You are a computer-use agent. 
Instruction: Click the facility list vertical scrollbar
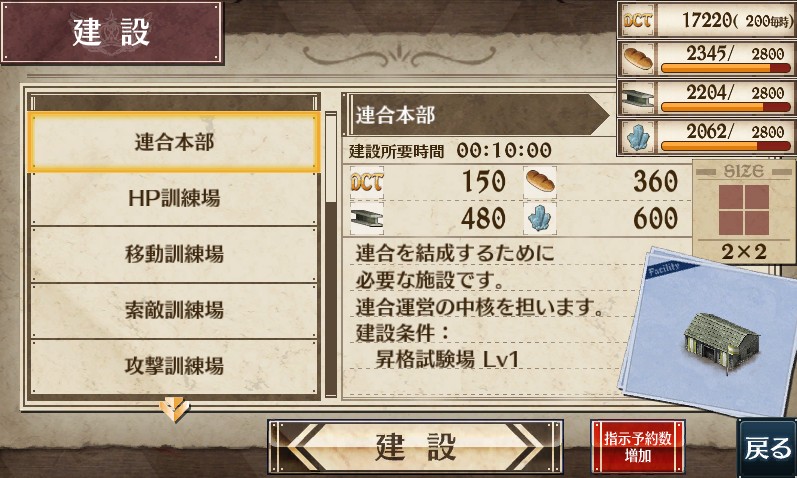coord(331,254)
